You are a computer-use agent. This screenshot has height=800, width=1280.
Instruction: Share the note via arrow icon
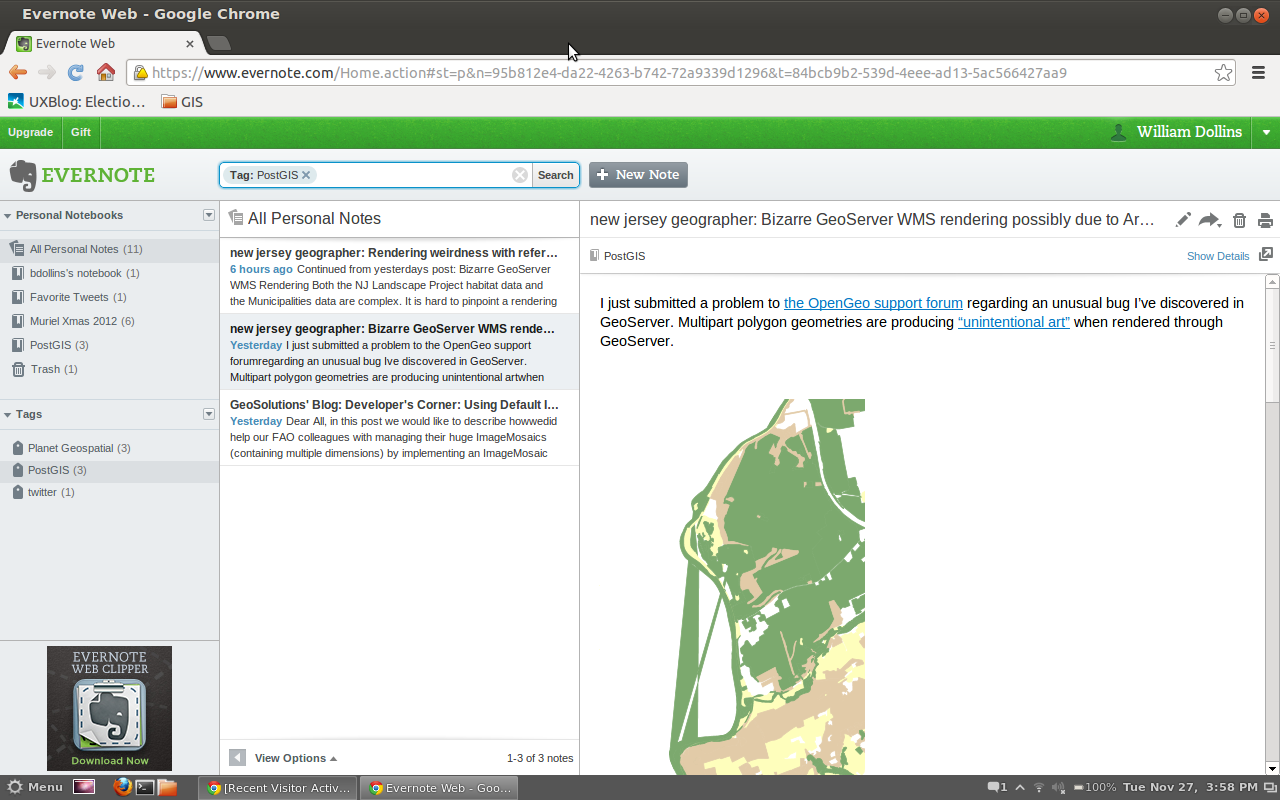click(x=1208, y=220)
